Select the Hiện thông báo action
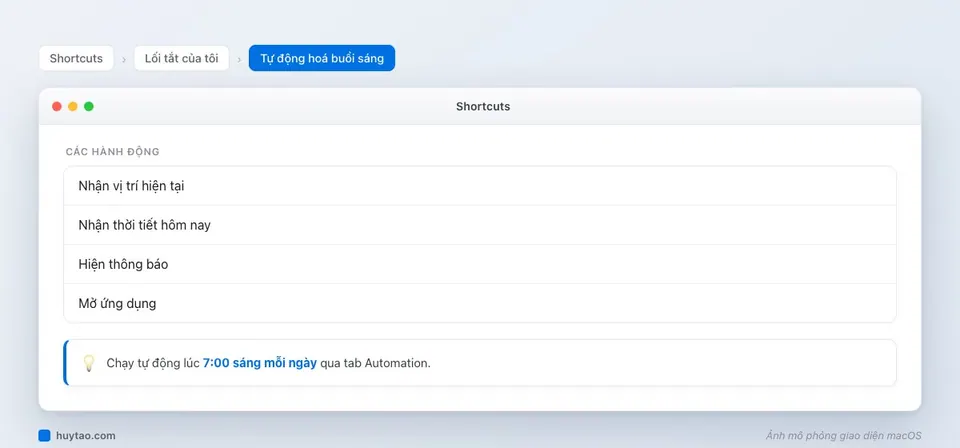The height and width of the screenshot is (448, 960). coord(480,264)
